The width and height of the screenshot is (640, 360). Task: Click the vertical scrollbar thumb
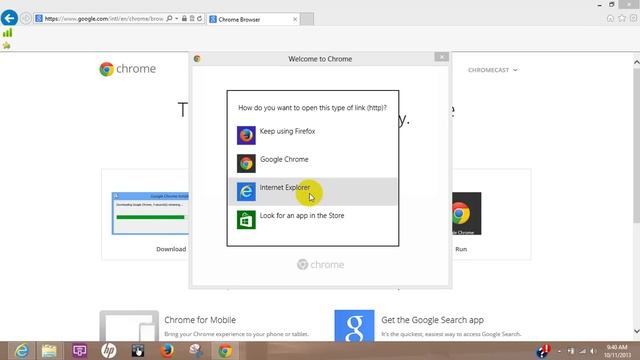click(x=636, y=145)
